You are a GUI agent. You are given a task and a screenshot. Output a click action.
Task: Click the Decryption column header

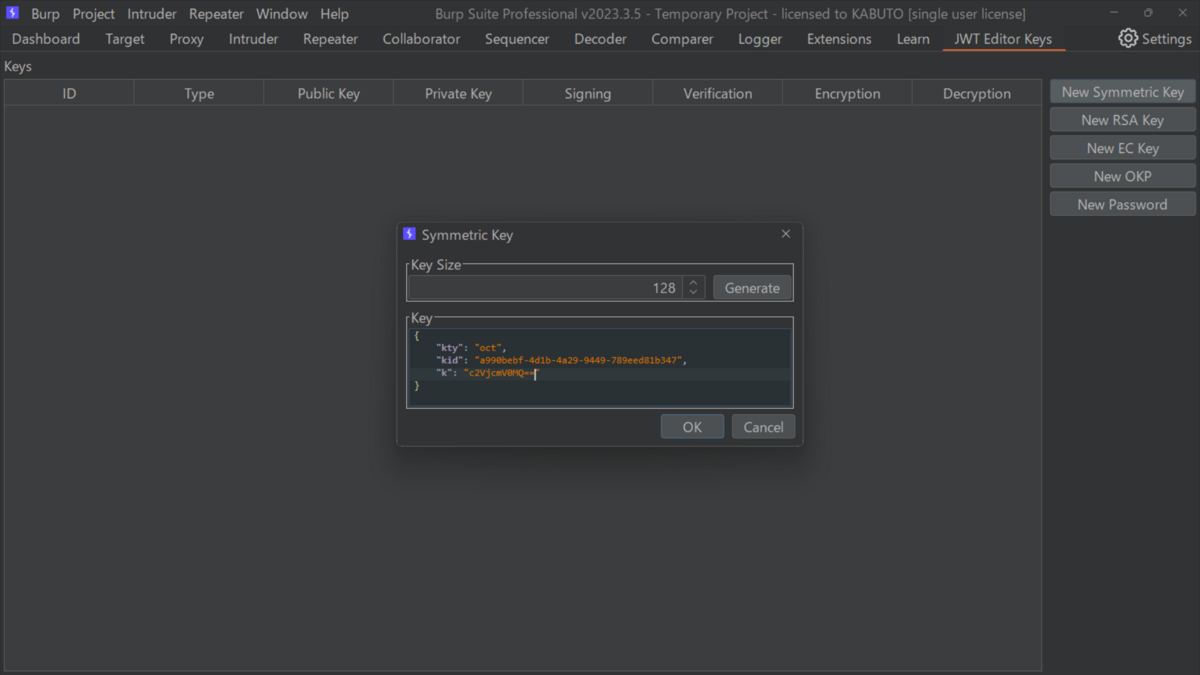[x=977, y=93]
